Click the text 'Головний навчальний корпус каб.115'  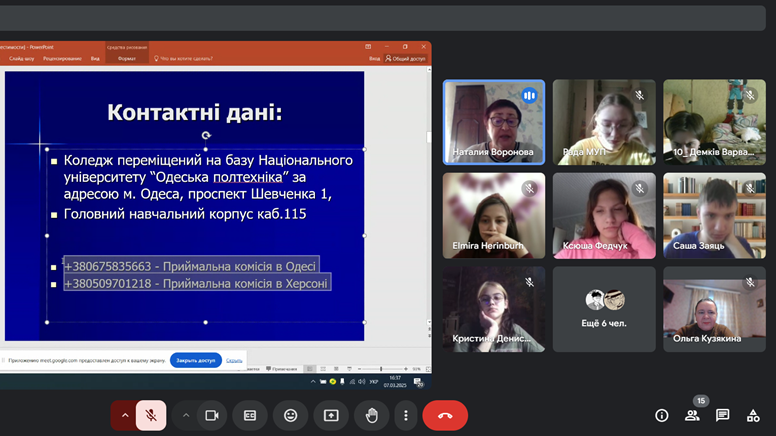coord(185,214)
